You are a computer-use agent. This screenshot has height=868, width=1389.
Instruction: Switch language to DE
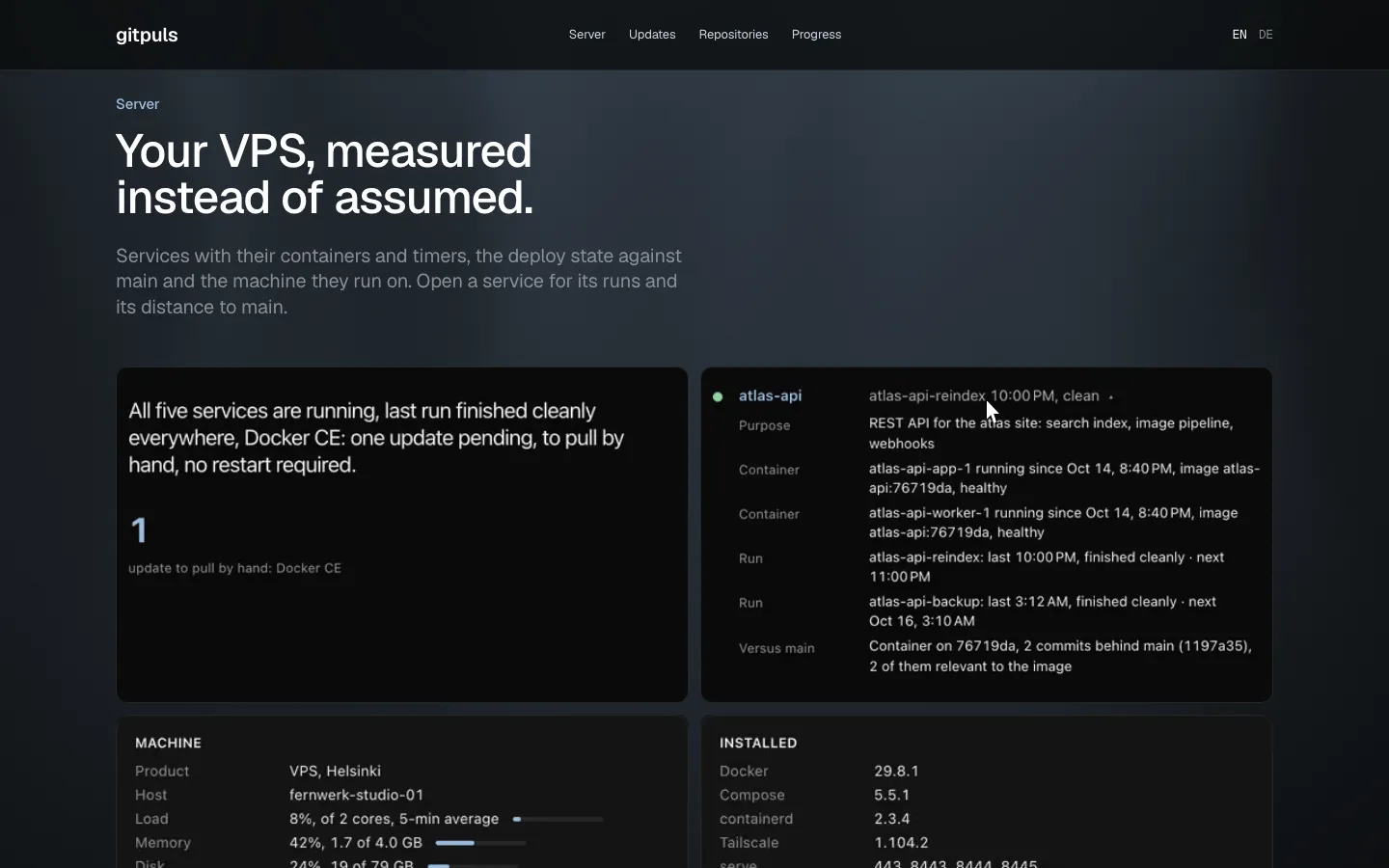pyautogui.click(x=1266, y=35)
